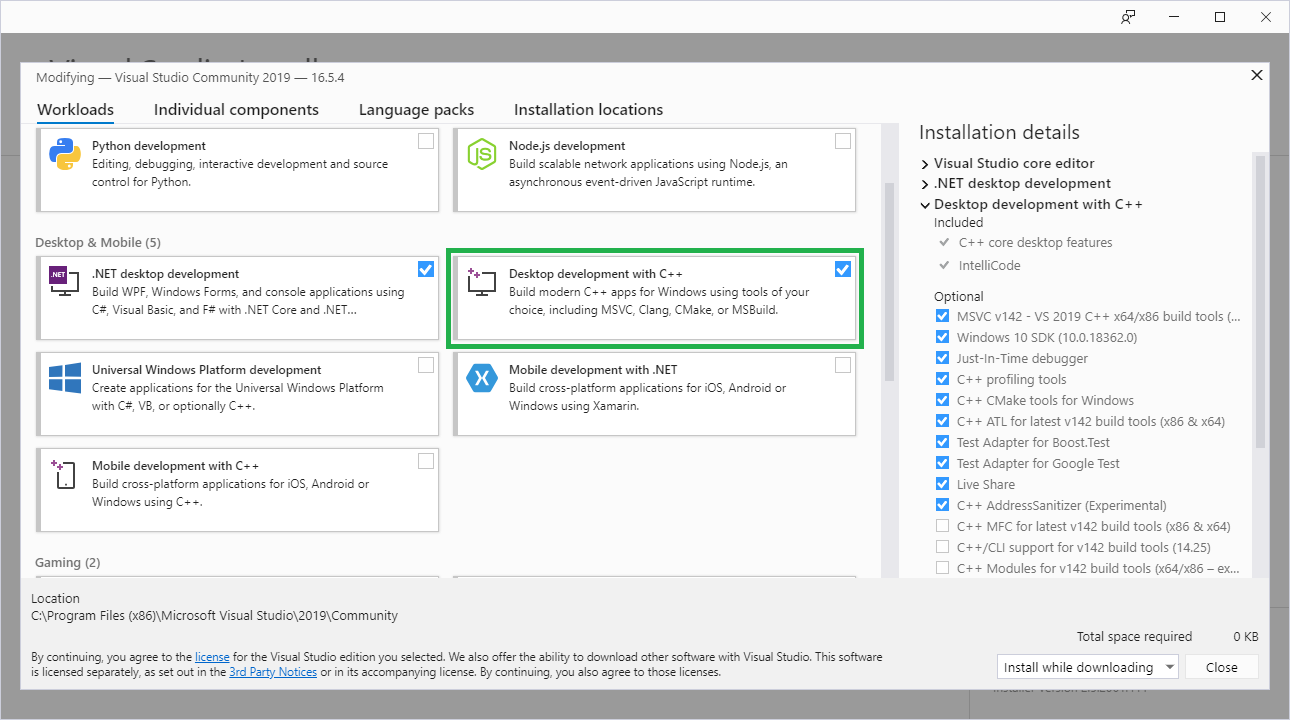Uncheck Desktop development with C++ workload
This screenshot has height=720, width=1290.
[843, 269]
